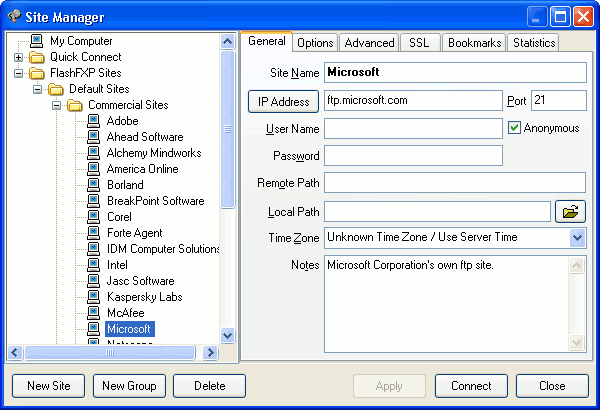Collapse the Default Sites node
600x410 pixels.
[37, 89]
